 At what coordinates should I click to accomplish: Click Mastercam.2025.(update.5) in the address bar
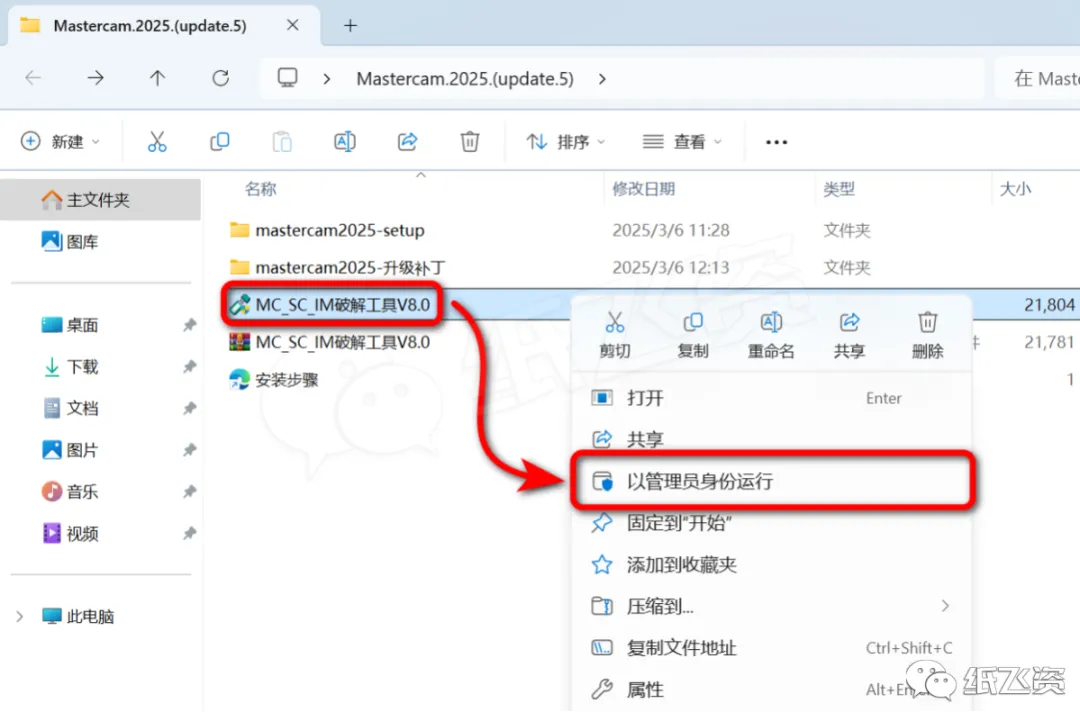coord(465,79)
